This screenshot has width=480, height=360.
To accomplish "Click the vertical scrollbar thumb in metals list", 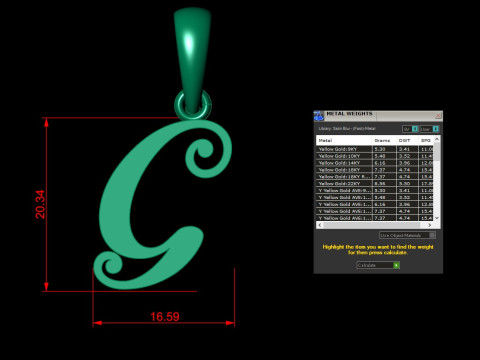I will click(437, 152).
